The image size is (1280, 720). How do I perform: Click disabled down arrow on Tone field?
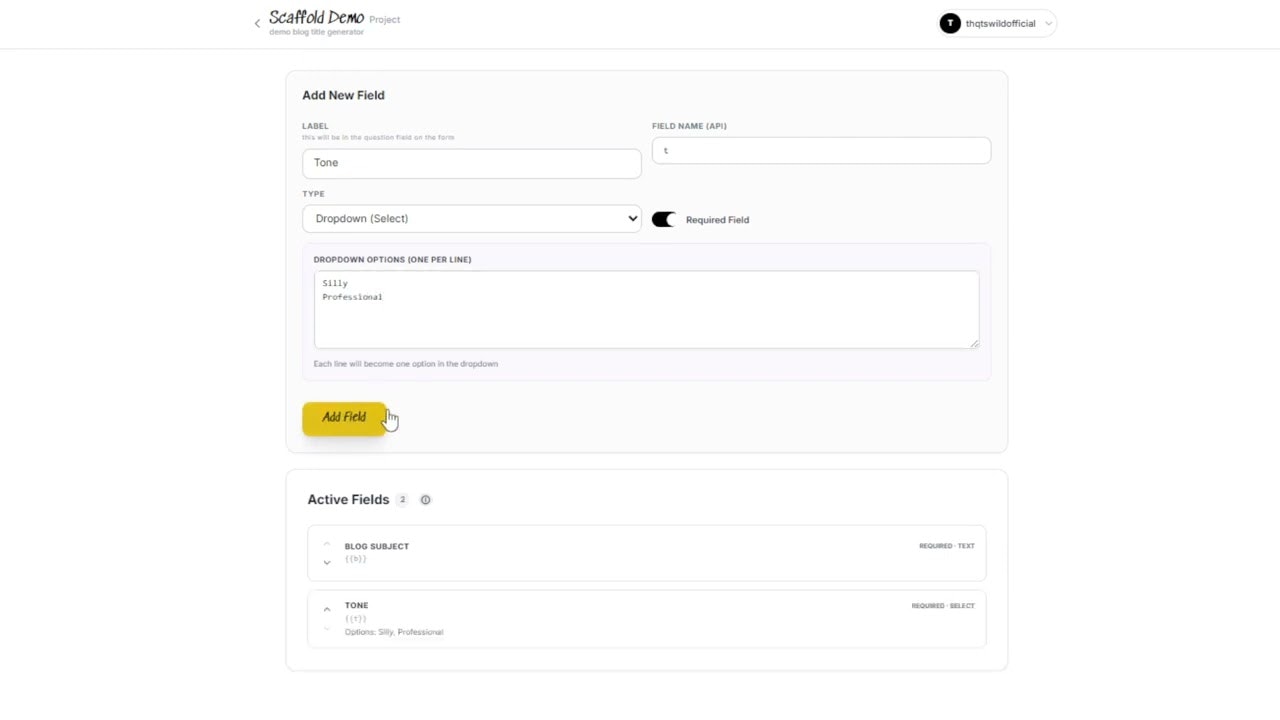(327, 629)
